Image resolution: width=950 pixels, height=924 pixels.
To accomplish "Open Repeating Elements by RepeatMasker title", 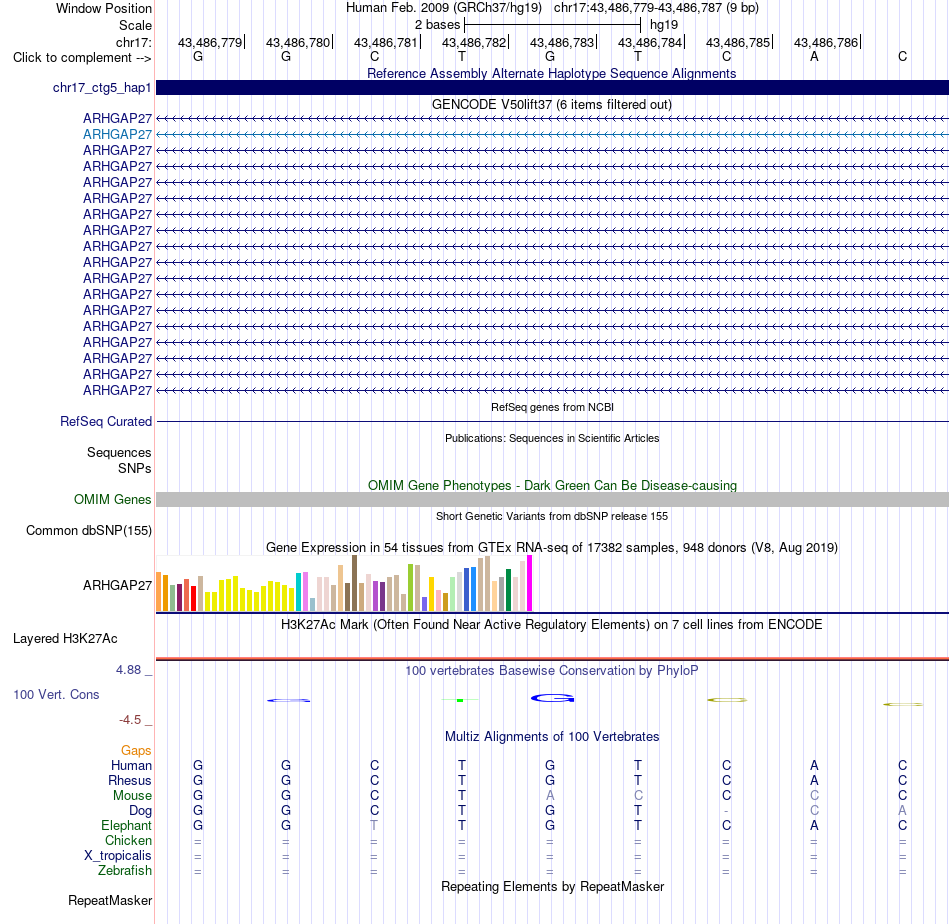I will [552, 886].
